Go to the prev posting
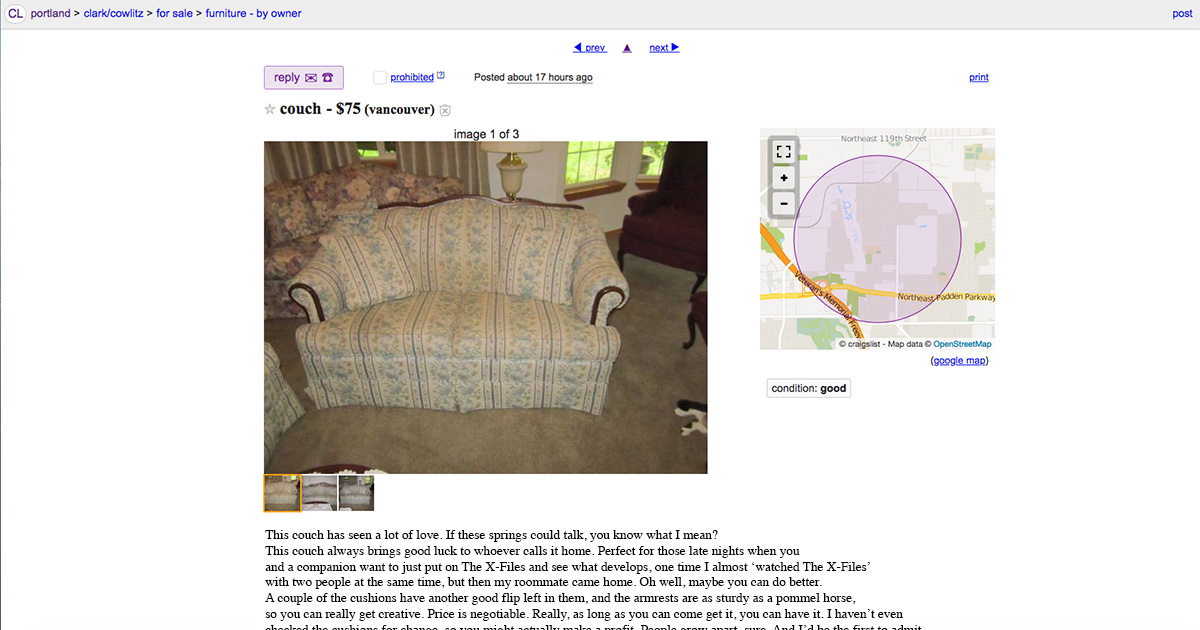The height and width of the screenshot is (630, 1200). 590,48
